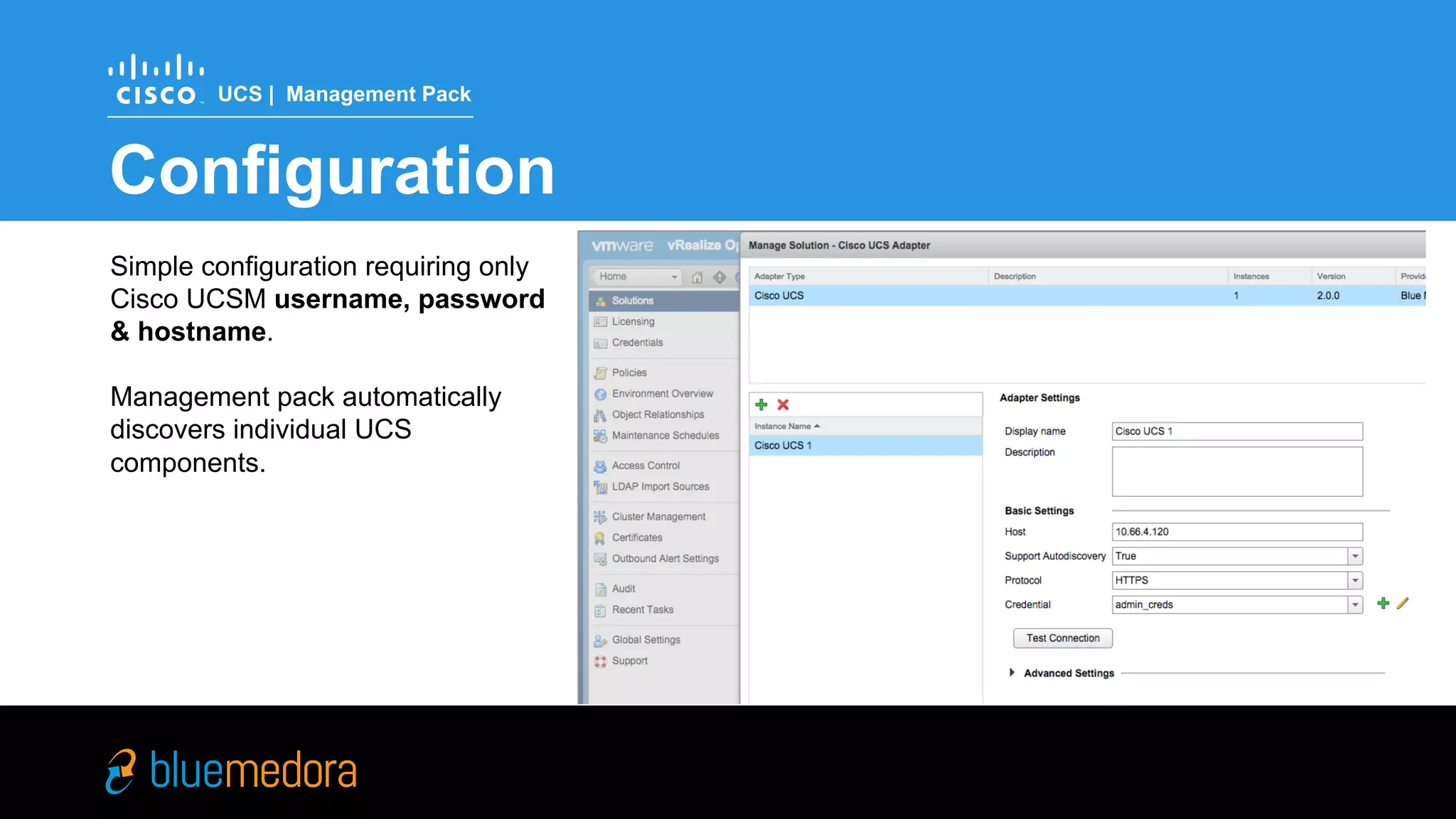1456x819 pixels.
Task: Click the Environment Overview globe icon
Action: pos(601,395)
